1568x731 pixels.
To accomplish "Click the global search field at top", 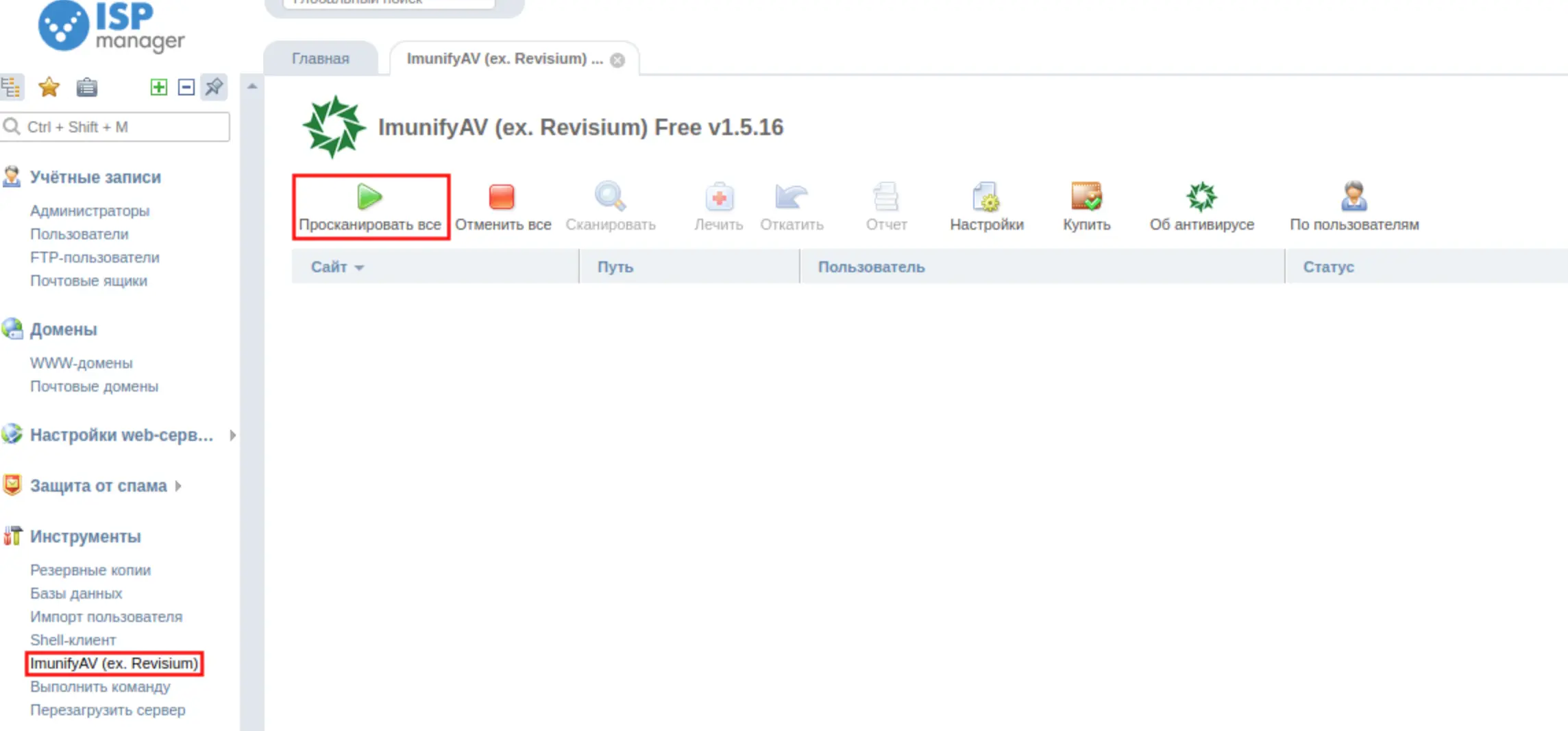I will click(x=389, y=3).
